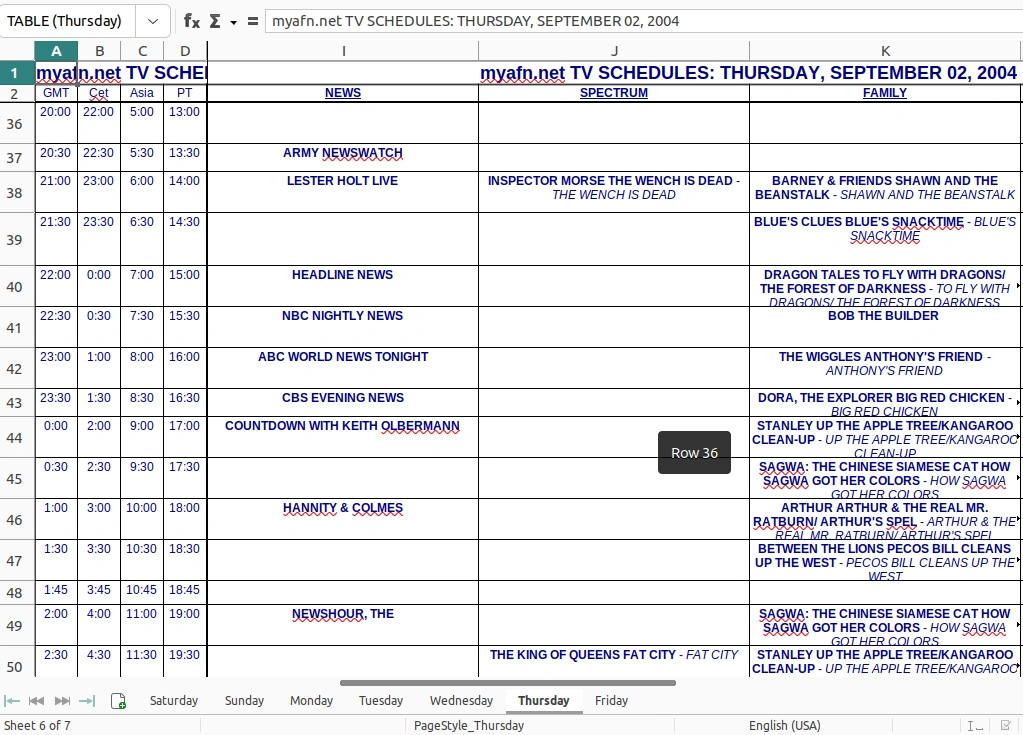
Task: Select the Thursday sheet tab
Action: tap(543, 700)
